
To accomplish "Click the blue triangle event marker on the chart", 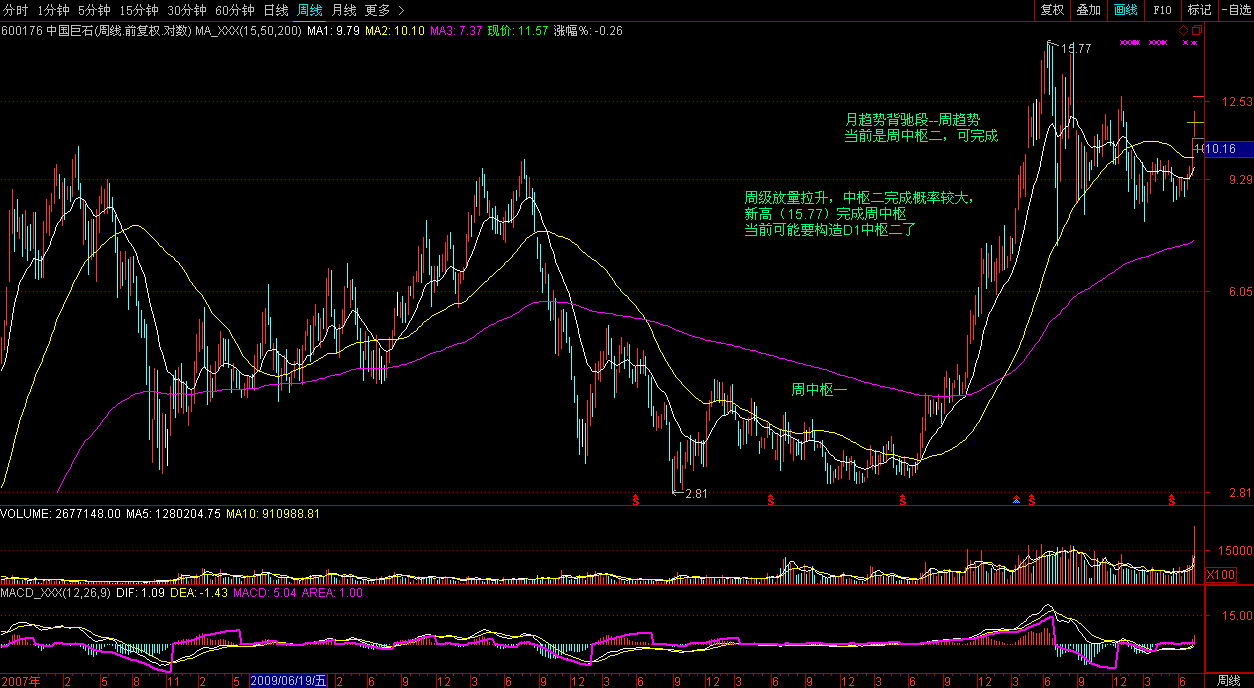I will click(1017, 497).
